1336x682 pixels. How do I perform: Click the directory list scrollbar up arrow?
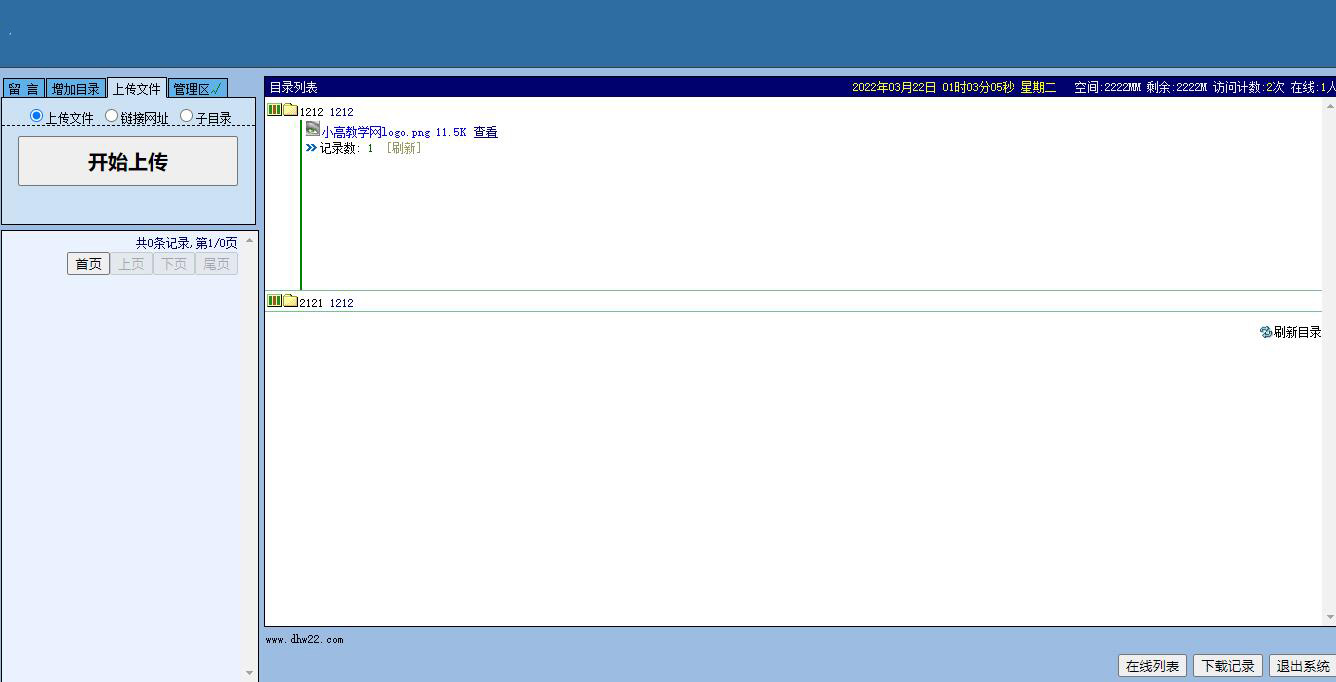[x=1329, y=105]
